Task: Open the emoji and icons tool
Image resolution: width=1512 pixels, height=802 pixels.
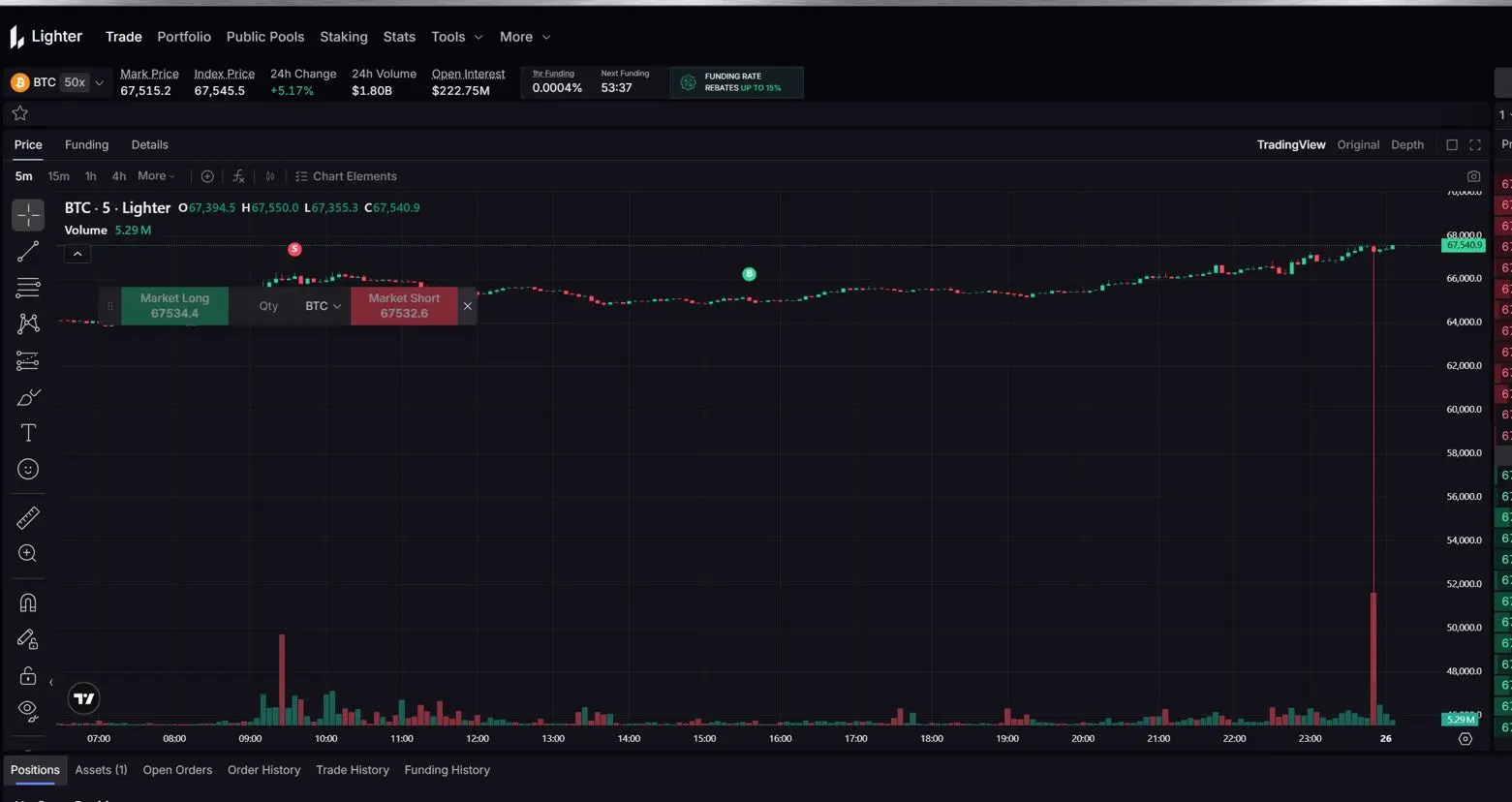Action: (x=28, y=470)
